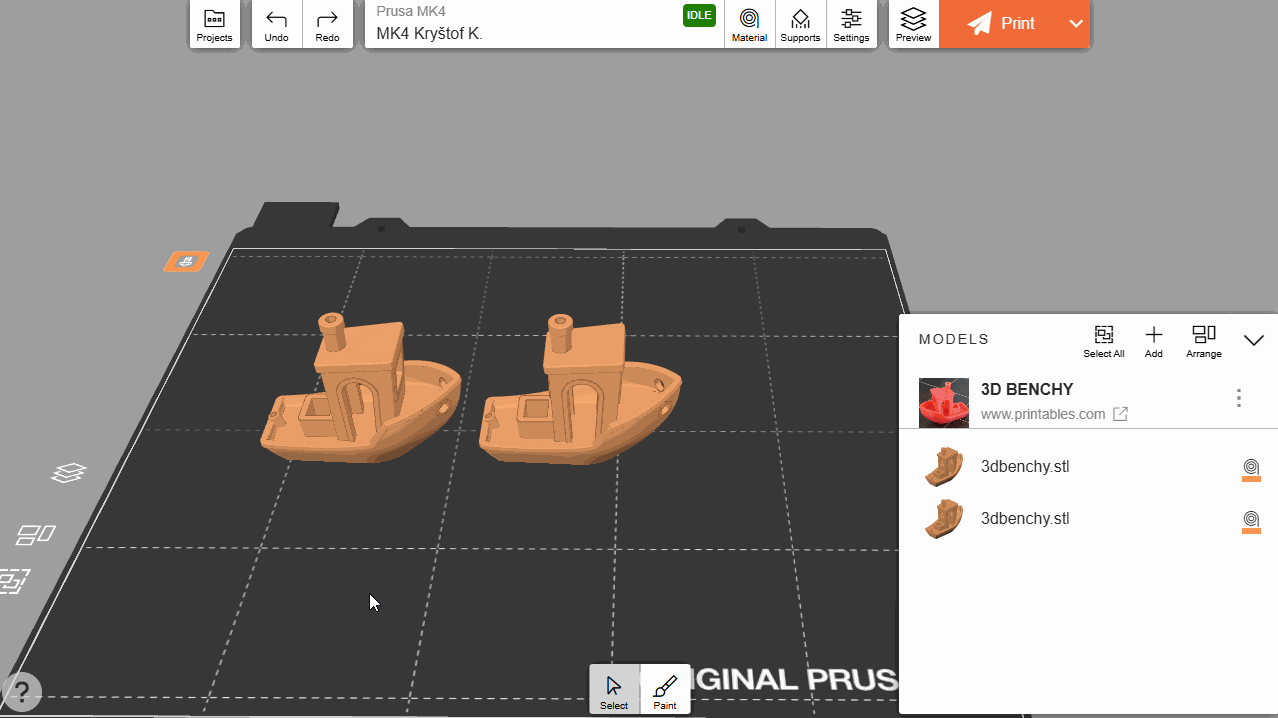Switch to layer Preview

913,24
